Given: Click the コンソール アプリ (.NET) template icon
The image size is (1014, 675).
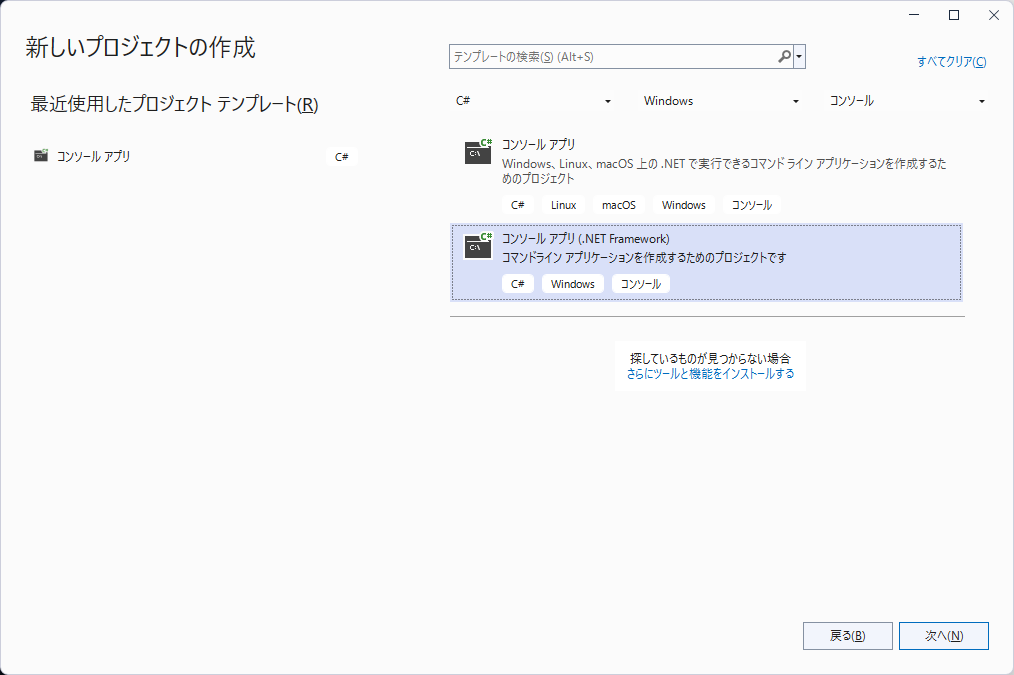Looking at the screenshot, I should click(478, 151).
